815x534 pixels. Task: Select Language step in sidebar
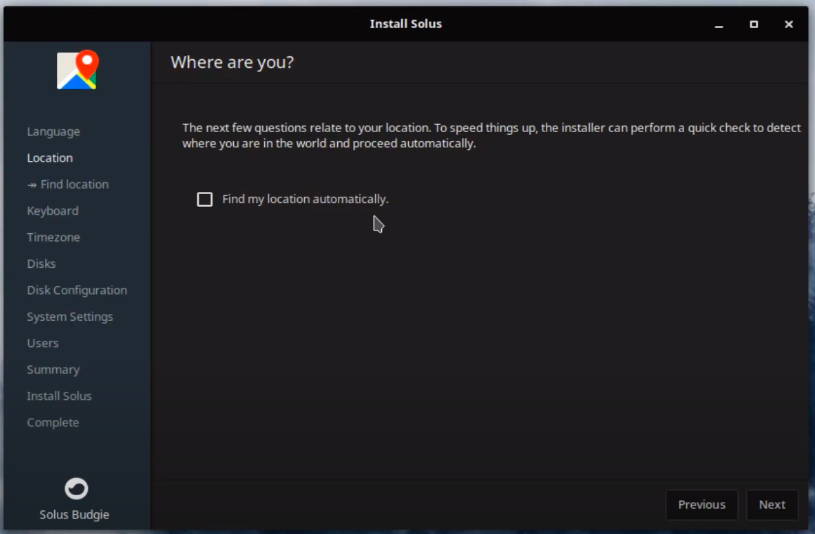pyautogui.click(x=54, y=132)
